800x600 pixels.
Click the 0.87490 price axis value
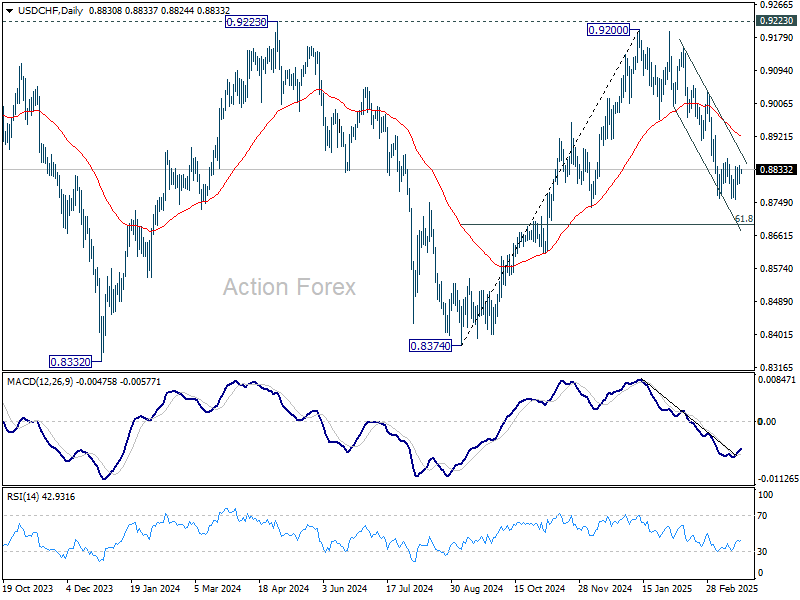click(x=777, y=203)
